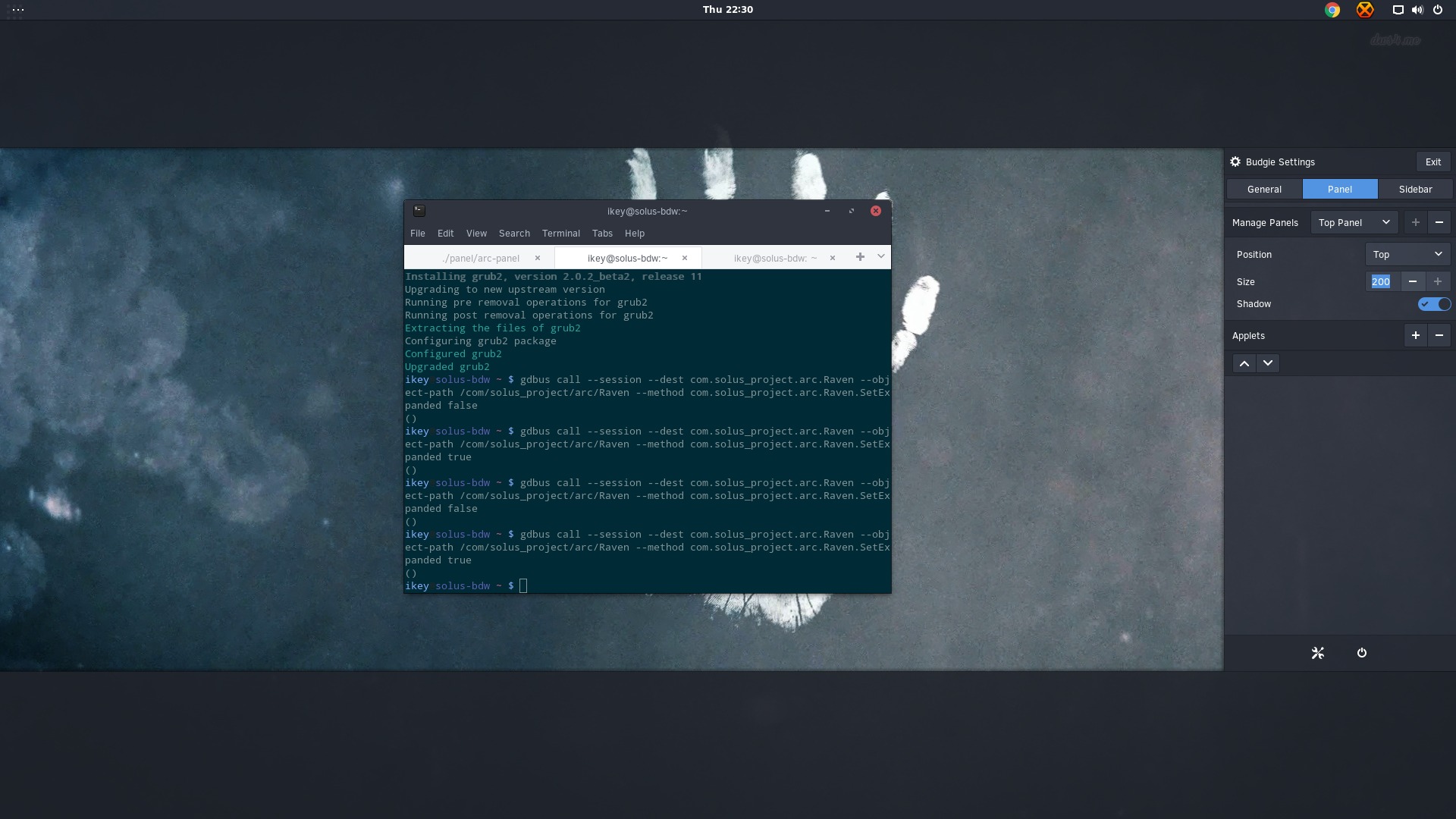Increase panel Size with plus button

(1438, 281)
